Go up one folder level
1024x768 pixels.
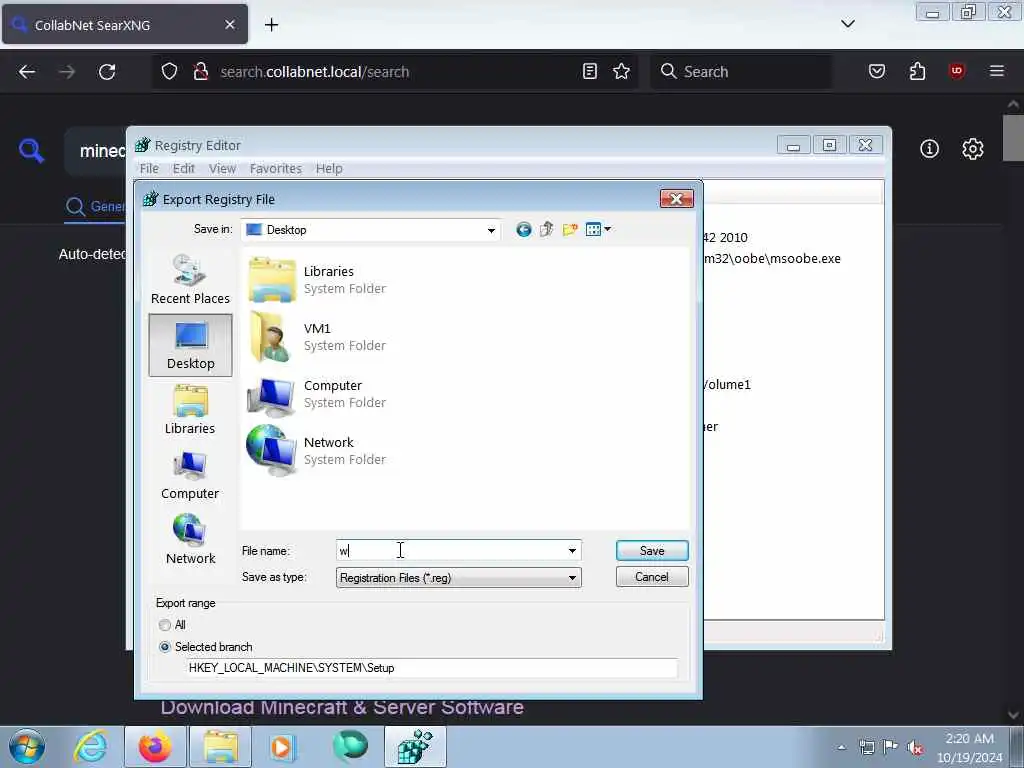[x=547, y=229]
